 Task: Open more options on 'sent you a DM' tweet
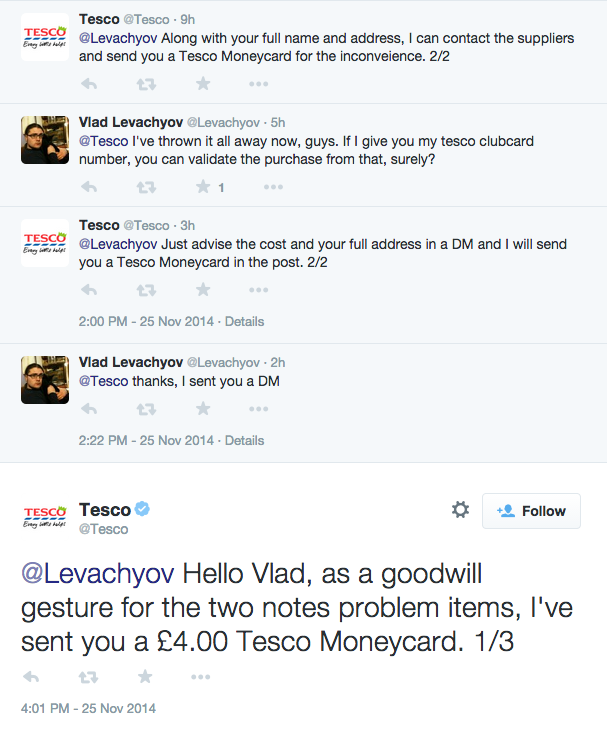(259, 409)
